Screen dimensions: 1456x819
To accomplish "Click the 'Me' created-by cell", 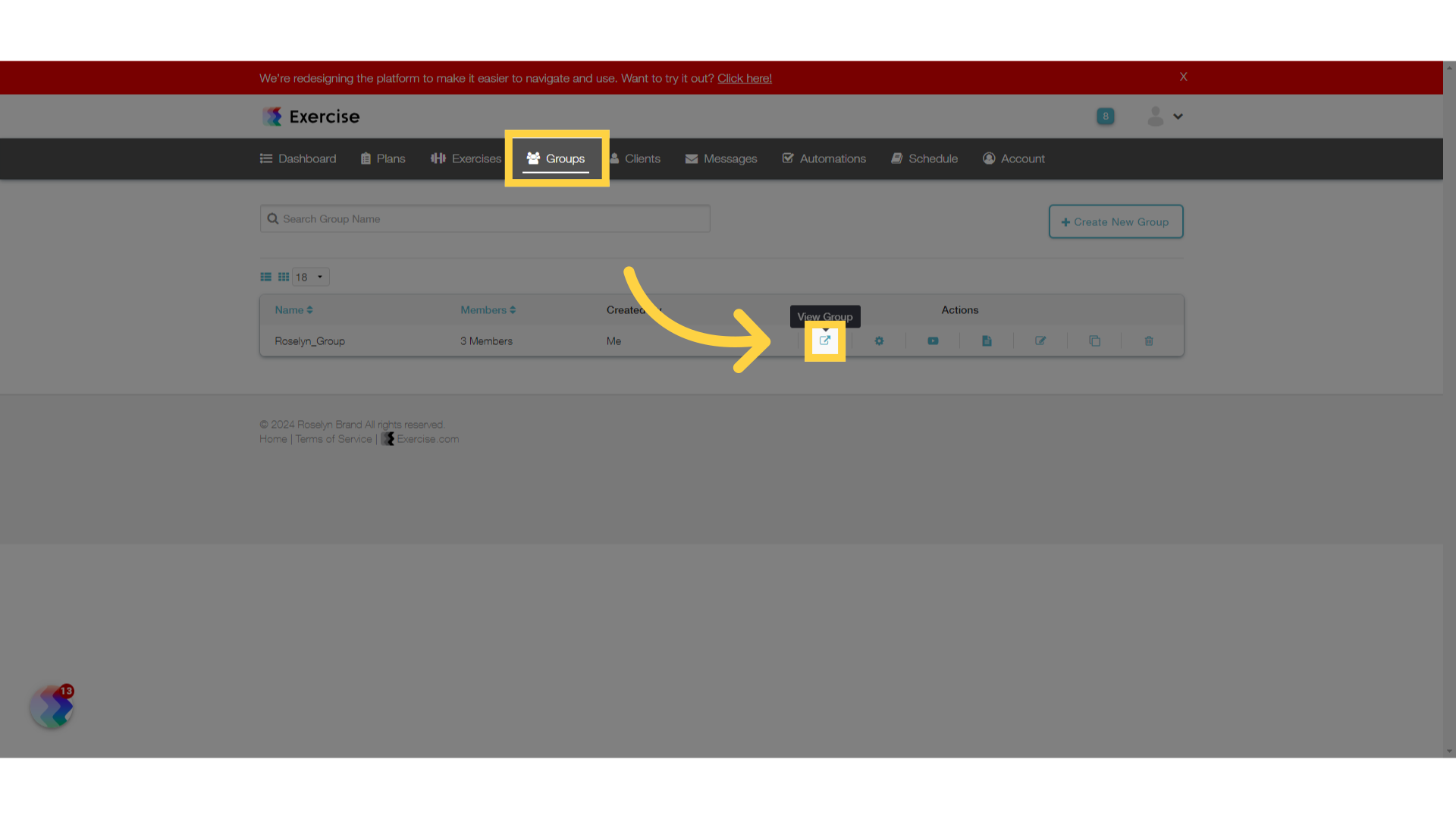I will point(613,341).
